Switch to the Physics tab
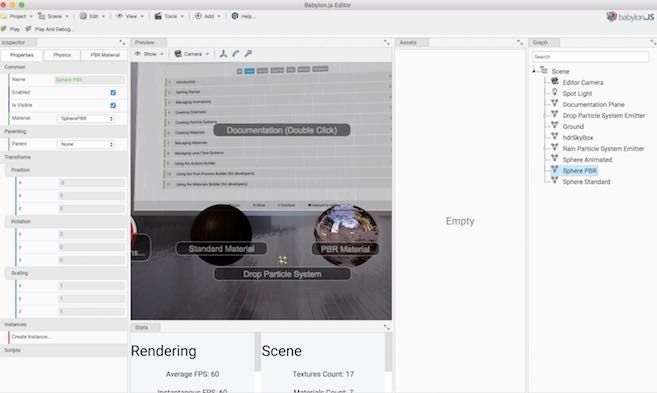 click(62, 55)
